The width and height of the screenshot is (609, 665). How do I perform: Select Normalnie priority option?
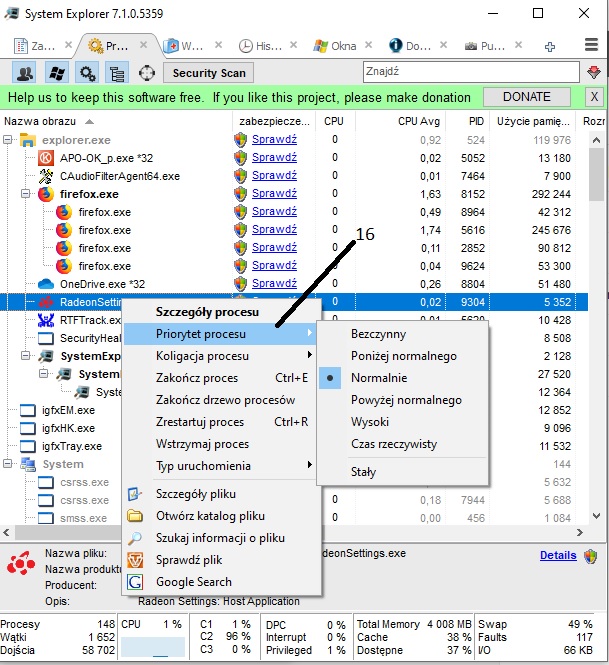point(379,378)
